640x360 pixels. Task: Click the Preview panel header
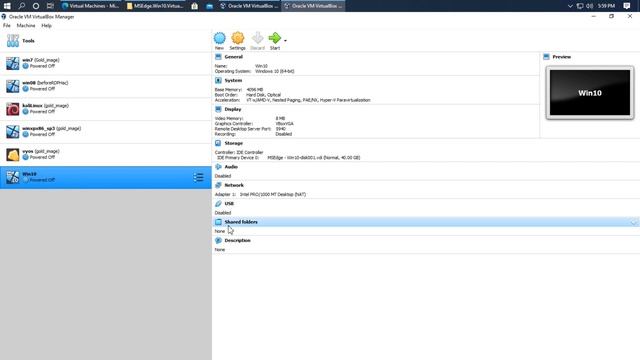(562, 57)
